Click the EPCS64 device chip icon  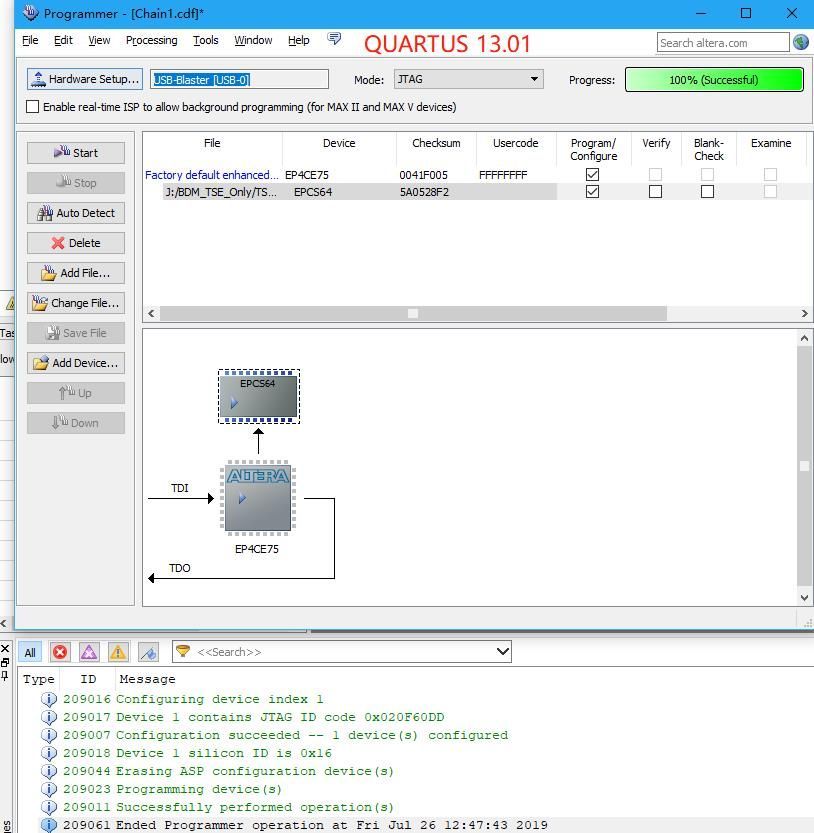tap(258, 396)
